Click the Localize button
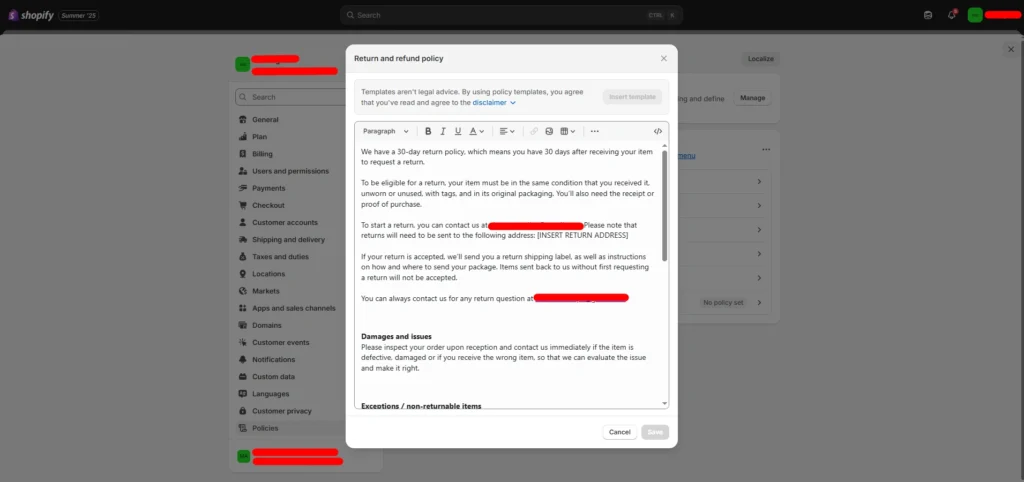Screen dimensions: 1024x482 point(761,59)
